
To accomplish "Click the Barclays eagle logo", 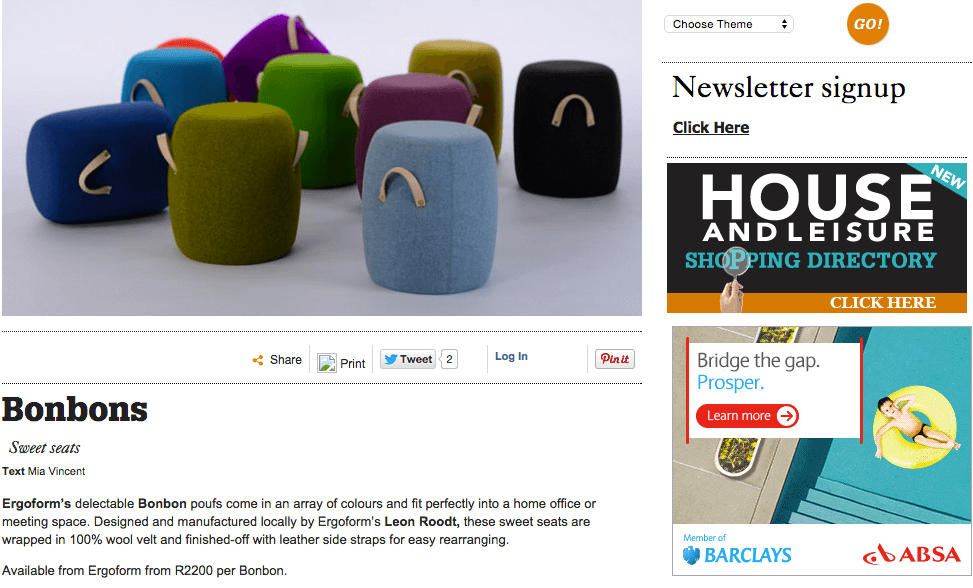I will [x=691, y=555].
